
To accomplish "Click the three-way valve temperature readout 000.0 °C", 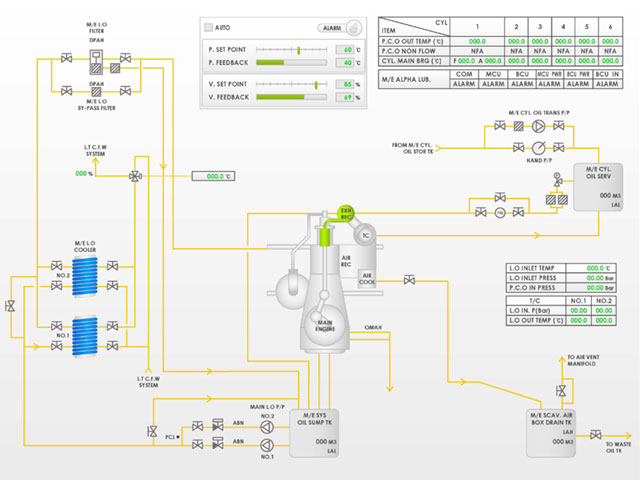I will [213, 176].
